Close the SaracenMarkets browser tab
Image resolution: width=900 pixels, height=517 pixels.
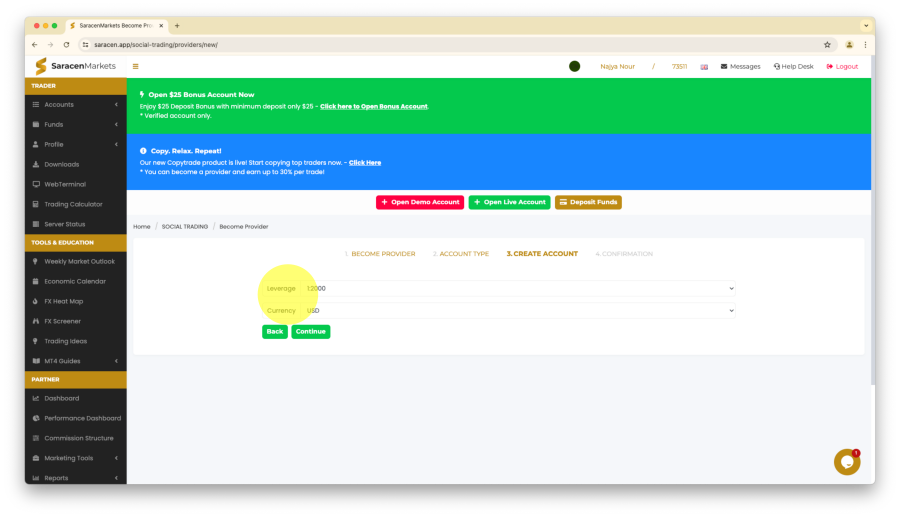161,26
